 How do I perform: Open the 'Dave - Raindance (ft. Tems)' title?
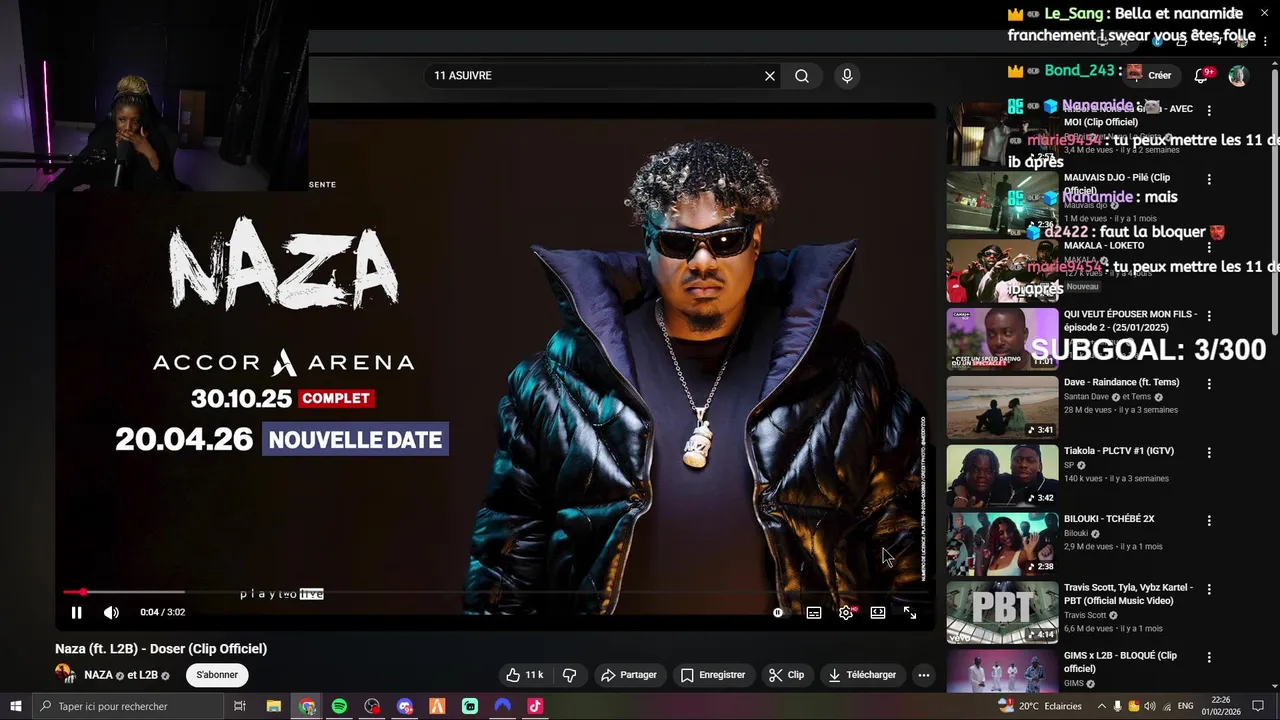pos(1121,382)
